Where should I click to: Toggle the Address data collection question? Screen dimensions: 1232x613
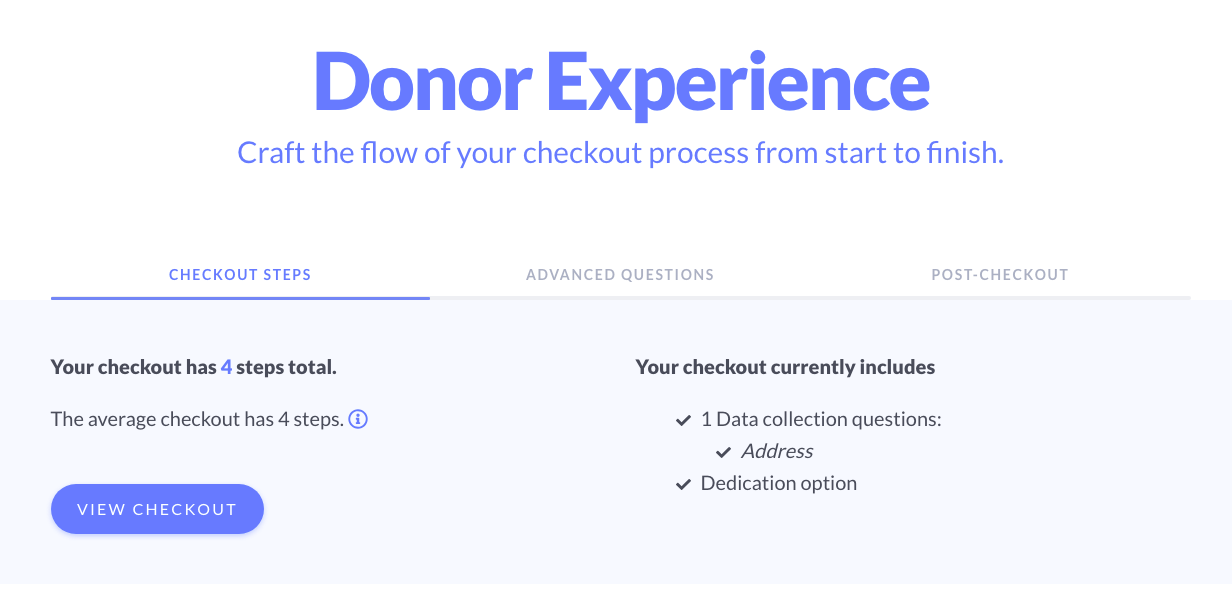(777, 451)
